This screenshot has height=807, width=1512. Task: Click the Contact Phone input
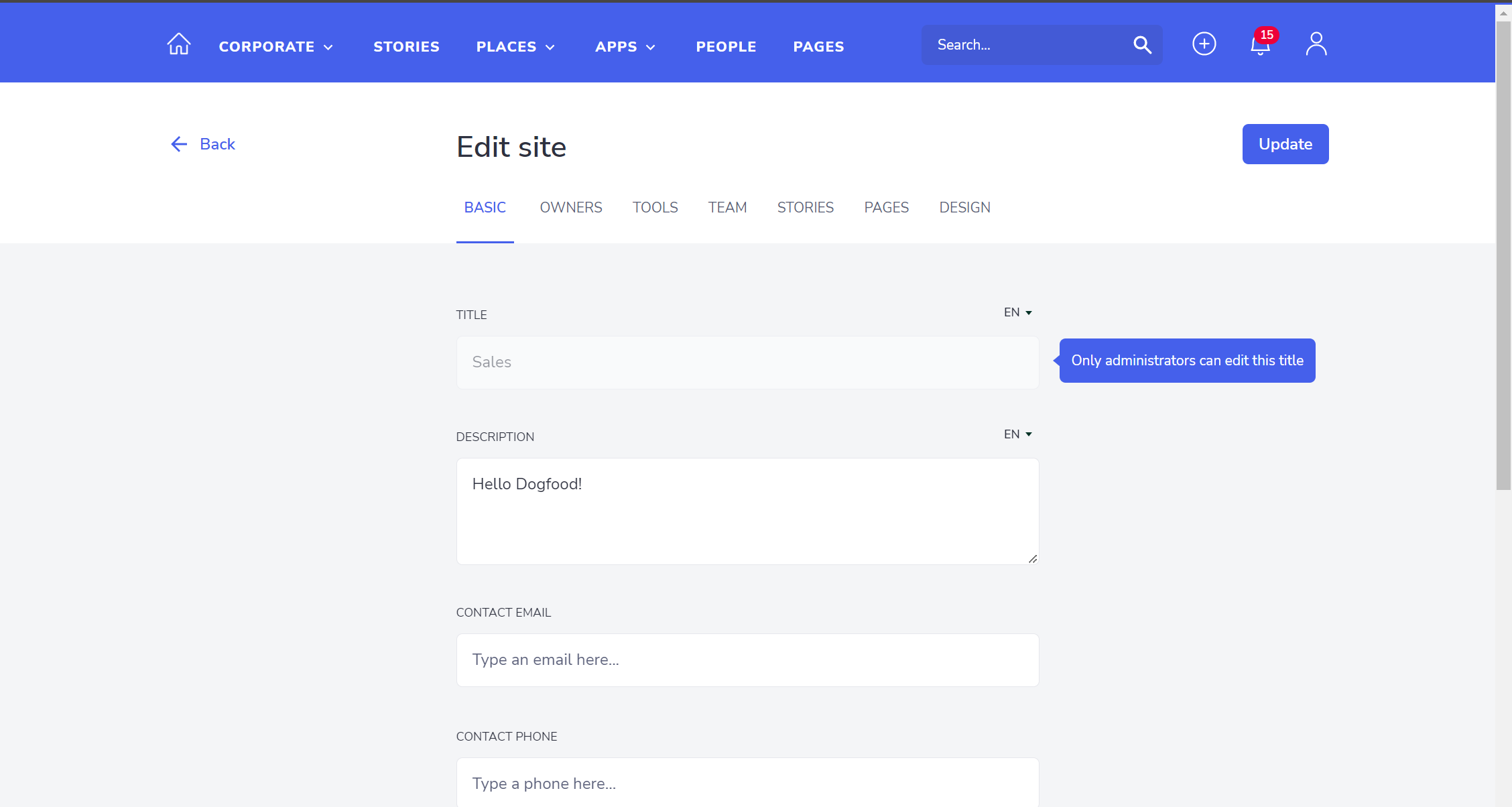click(748, 782)
